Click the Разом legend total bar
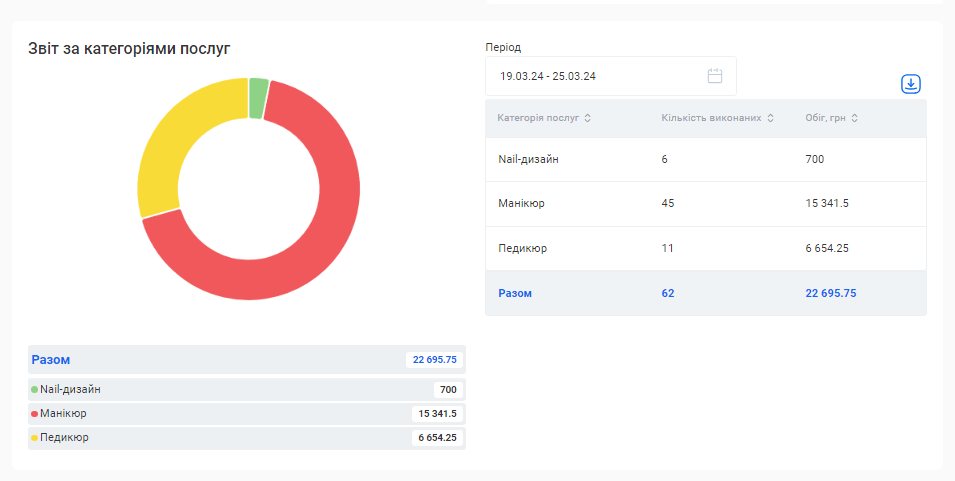 pyautogui.click(x=246, y=360)
